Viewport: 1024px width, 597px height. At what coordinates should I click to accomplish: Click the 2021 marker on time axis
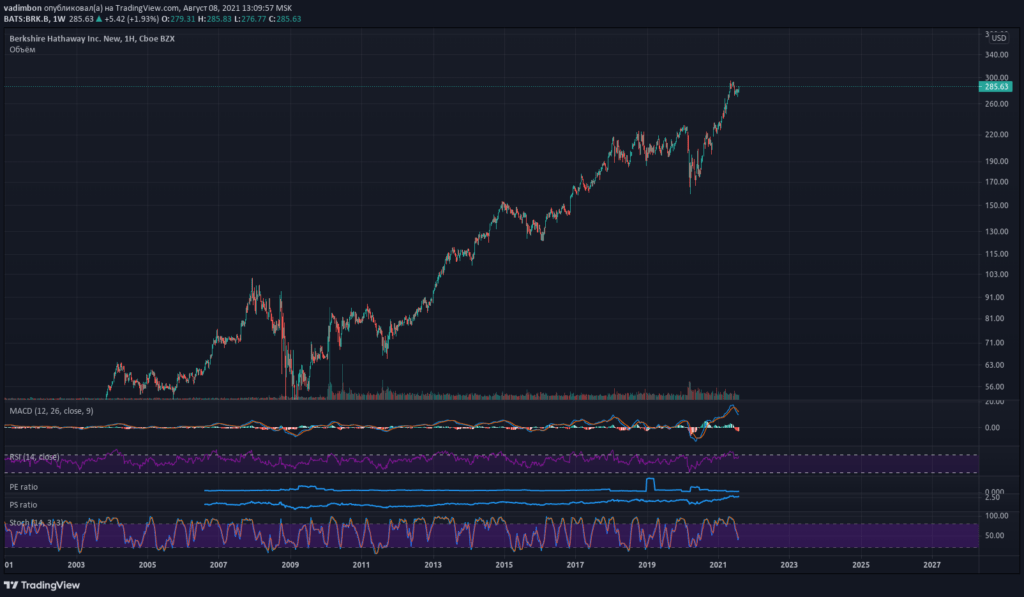[718, 565]
